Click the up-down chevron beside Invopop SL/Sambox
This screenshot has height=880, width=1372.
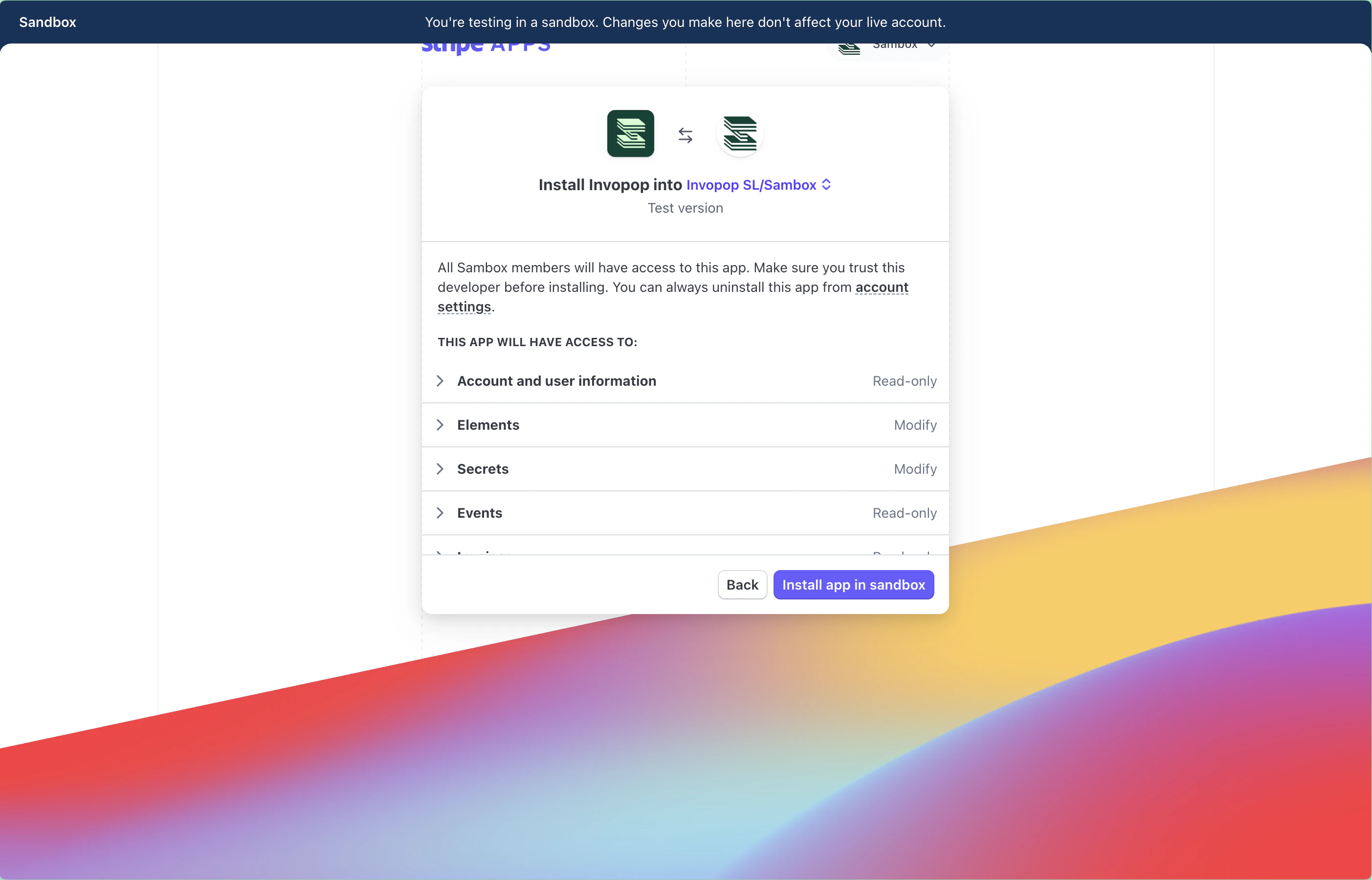(826, 185)
